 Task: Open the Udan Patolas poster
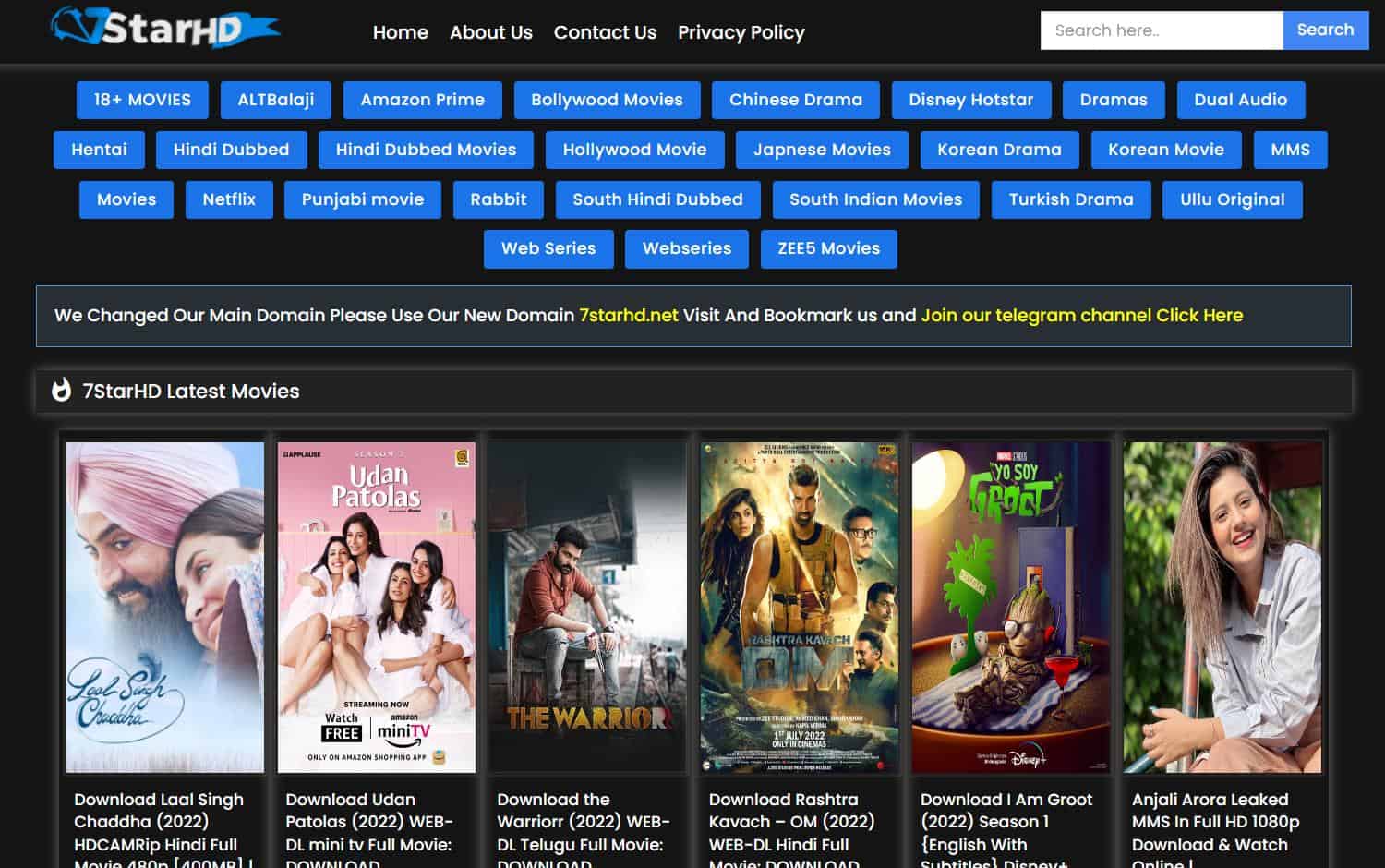[x=377, y=607]
